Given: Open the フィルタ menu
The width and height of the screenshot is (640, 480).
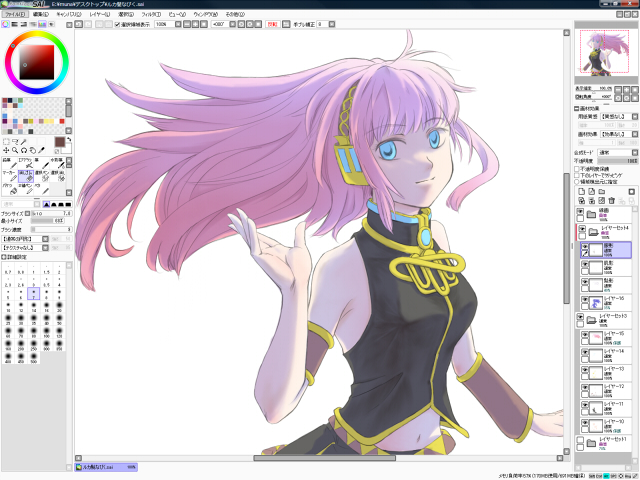Looking at the screenshot, I should 151,14.
